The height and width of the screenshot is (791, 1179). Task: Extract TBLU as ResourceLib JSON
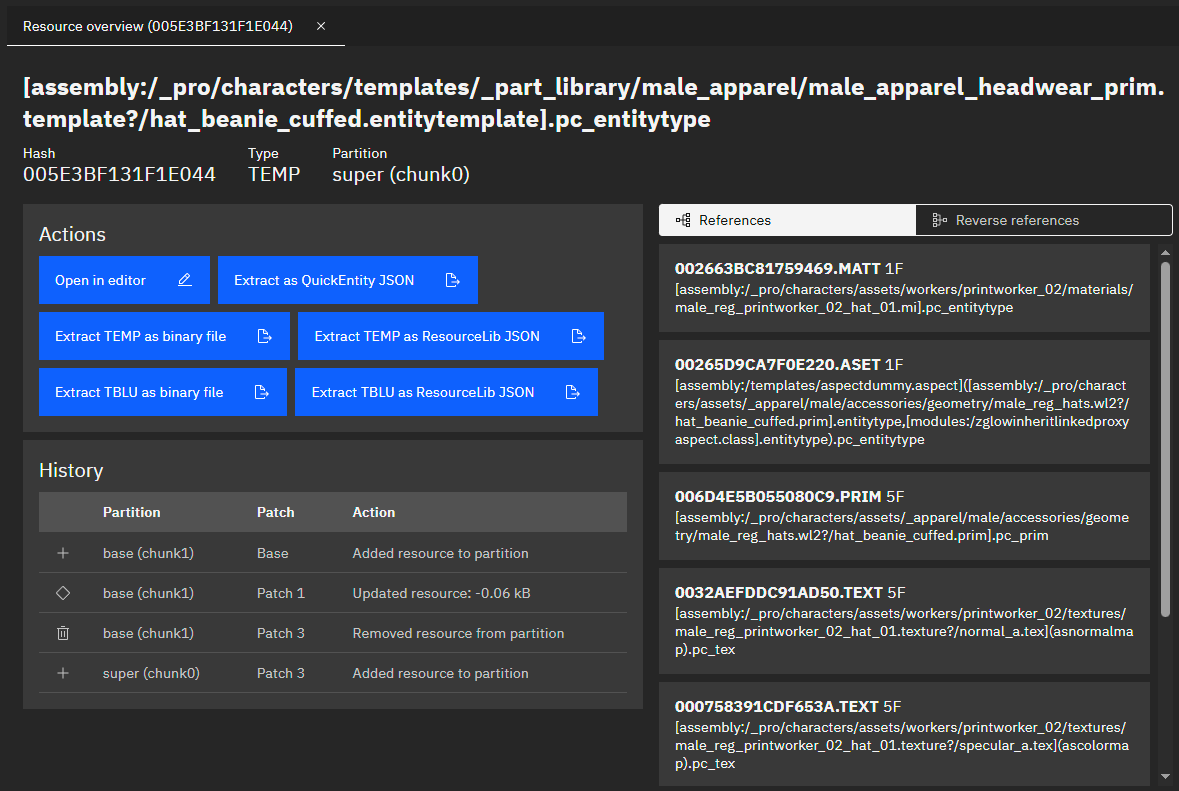tap(446, 392)
